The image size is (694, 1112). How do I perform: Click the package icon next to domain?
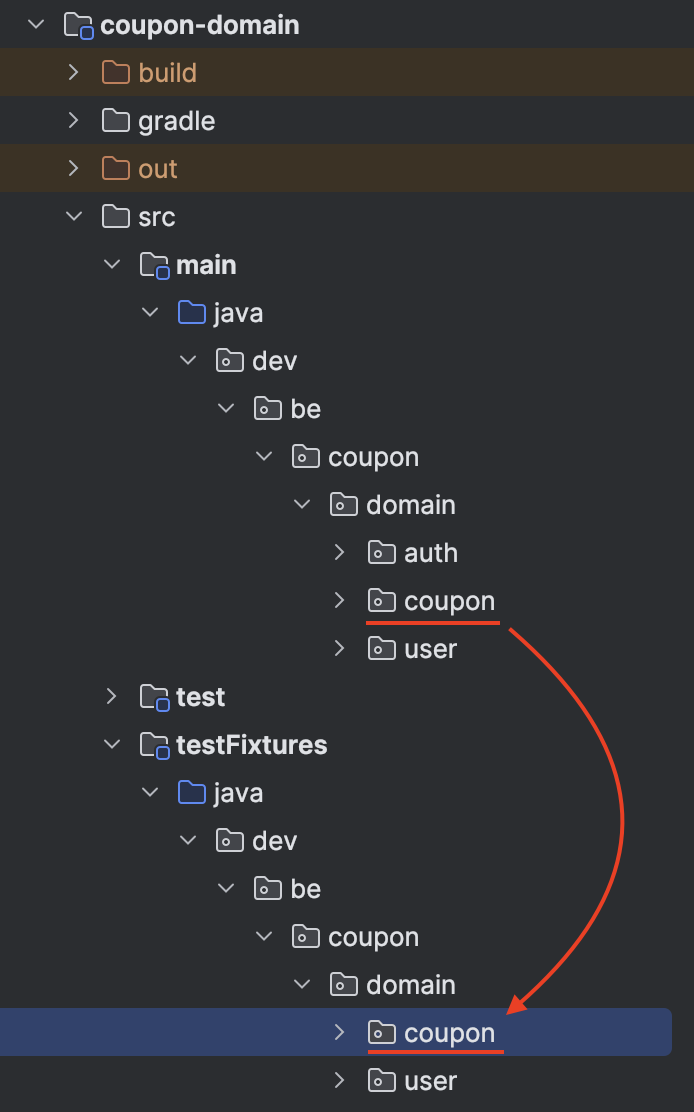343,504
